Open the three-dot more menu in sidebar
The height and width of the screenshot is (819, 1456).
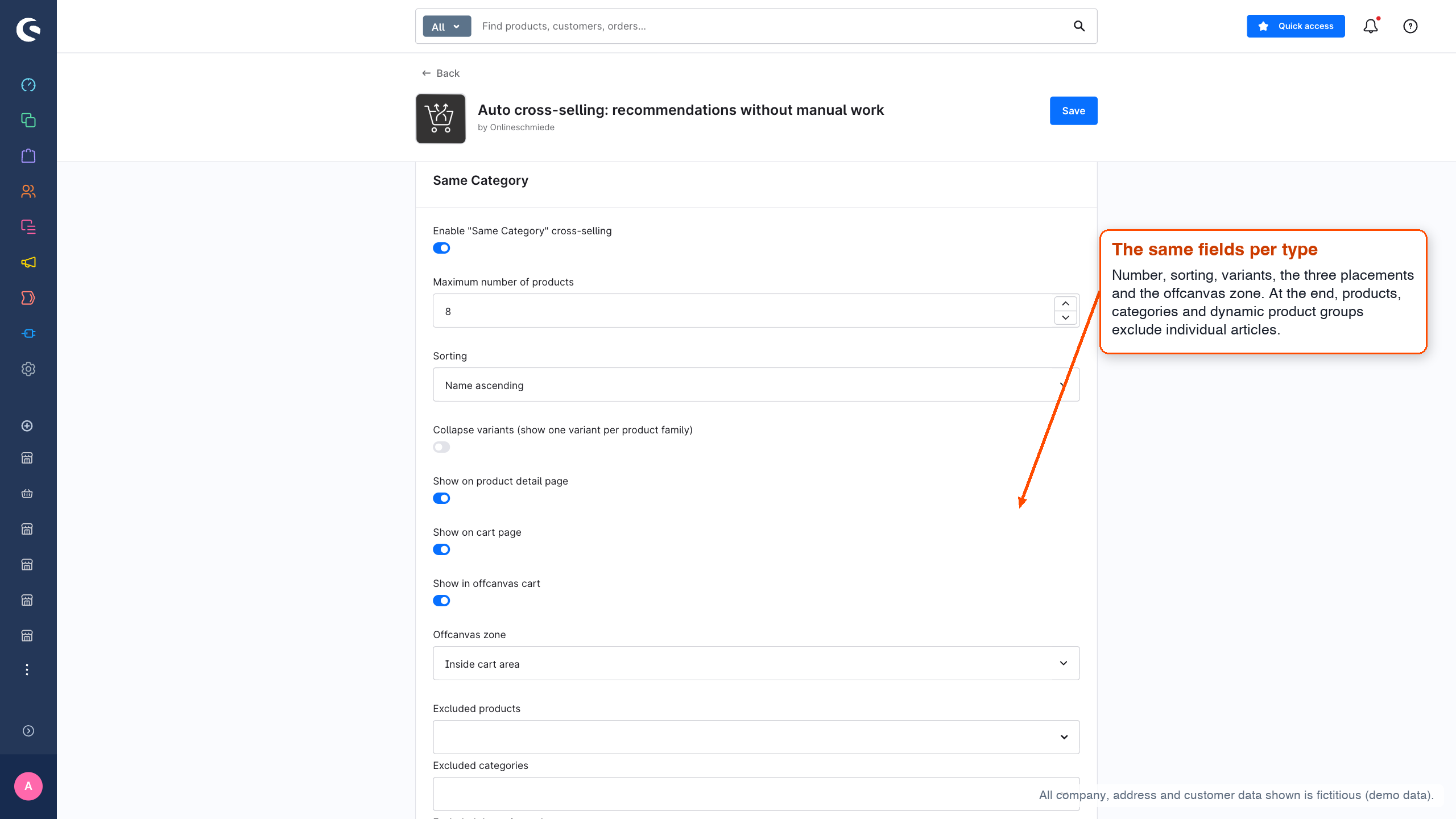(27, 669)
